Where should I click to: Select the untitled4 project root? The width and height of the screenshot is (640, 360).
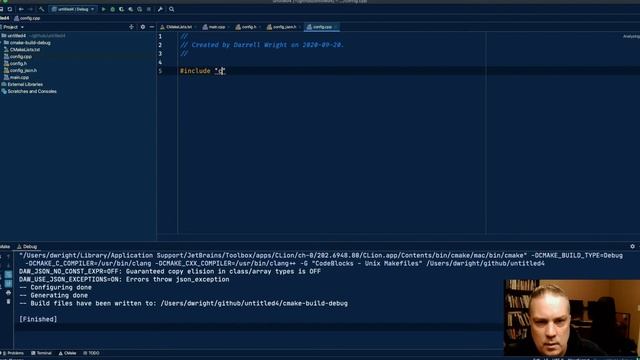click(x=16, y=36)
